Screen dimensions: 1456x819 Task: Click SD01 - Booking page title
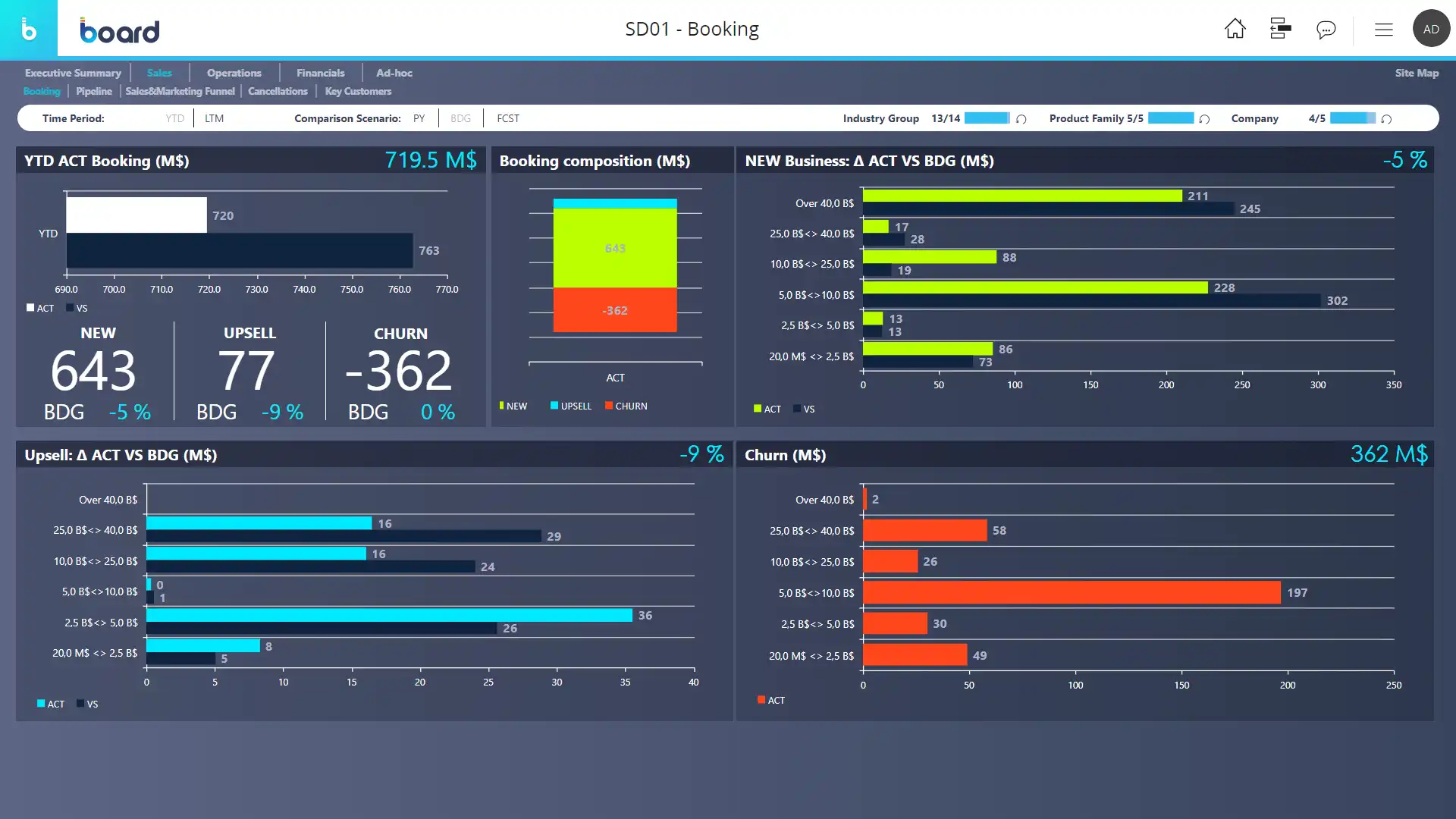(x=692, y=29)
